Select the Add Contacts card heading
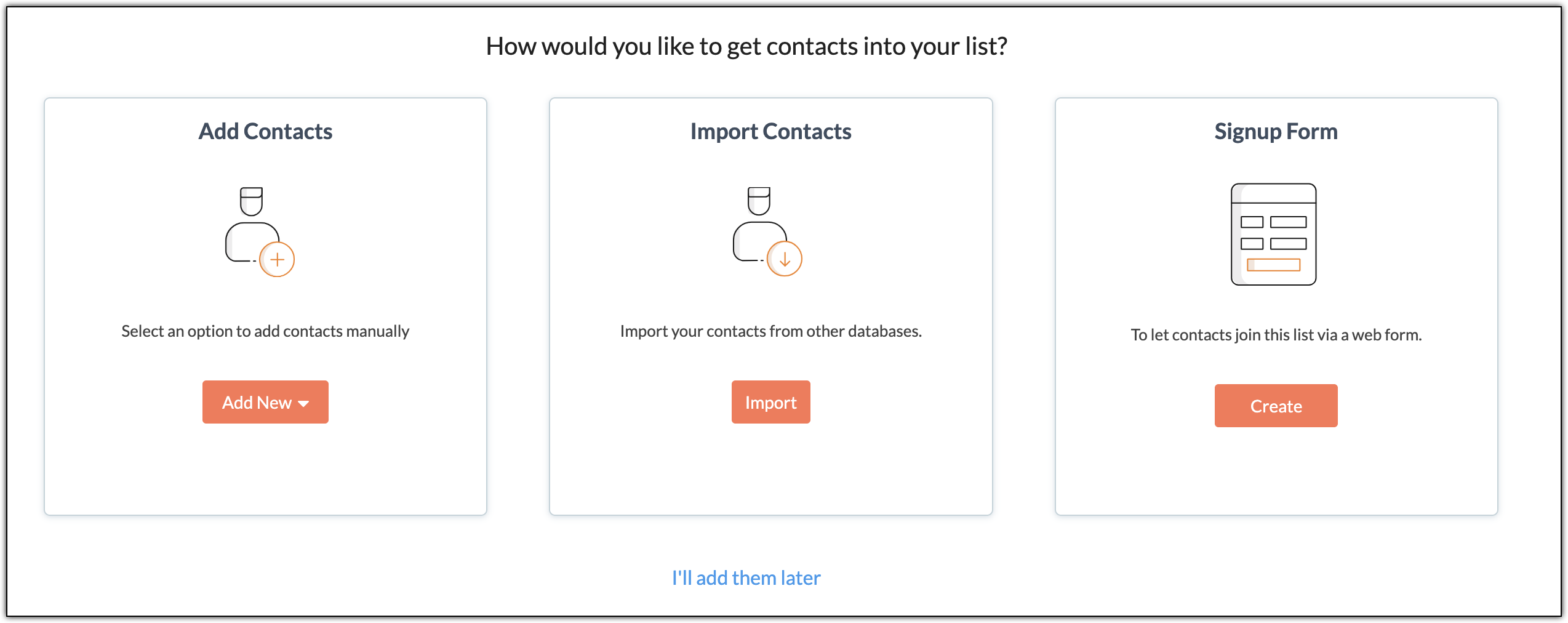 tap(265, 131)
